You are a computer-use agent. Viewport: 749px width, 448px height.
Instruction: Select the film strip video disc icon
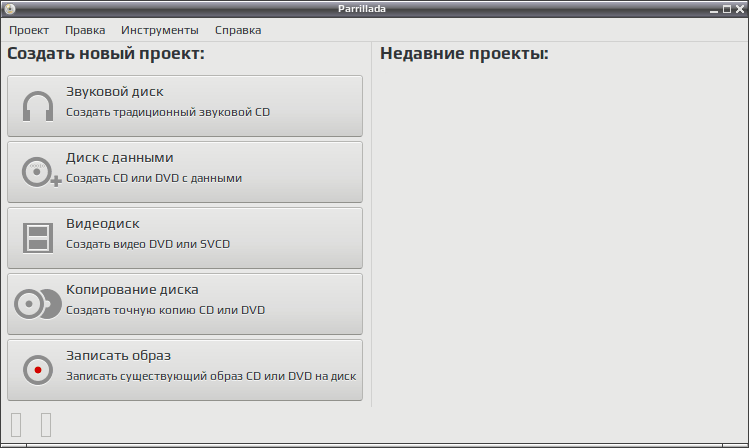[38, 238]
